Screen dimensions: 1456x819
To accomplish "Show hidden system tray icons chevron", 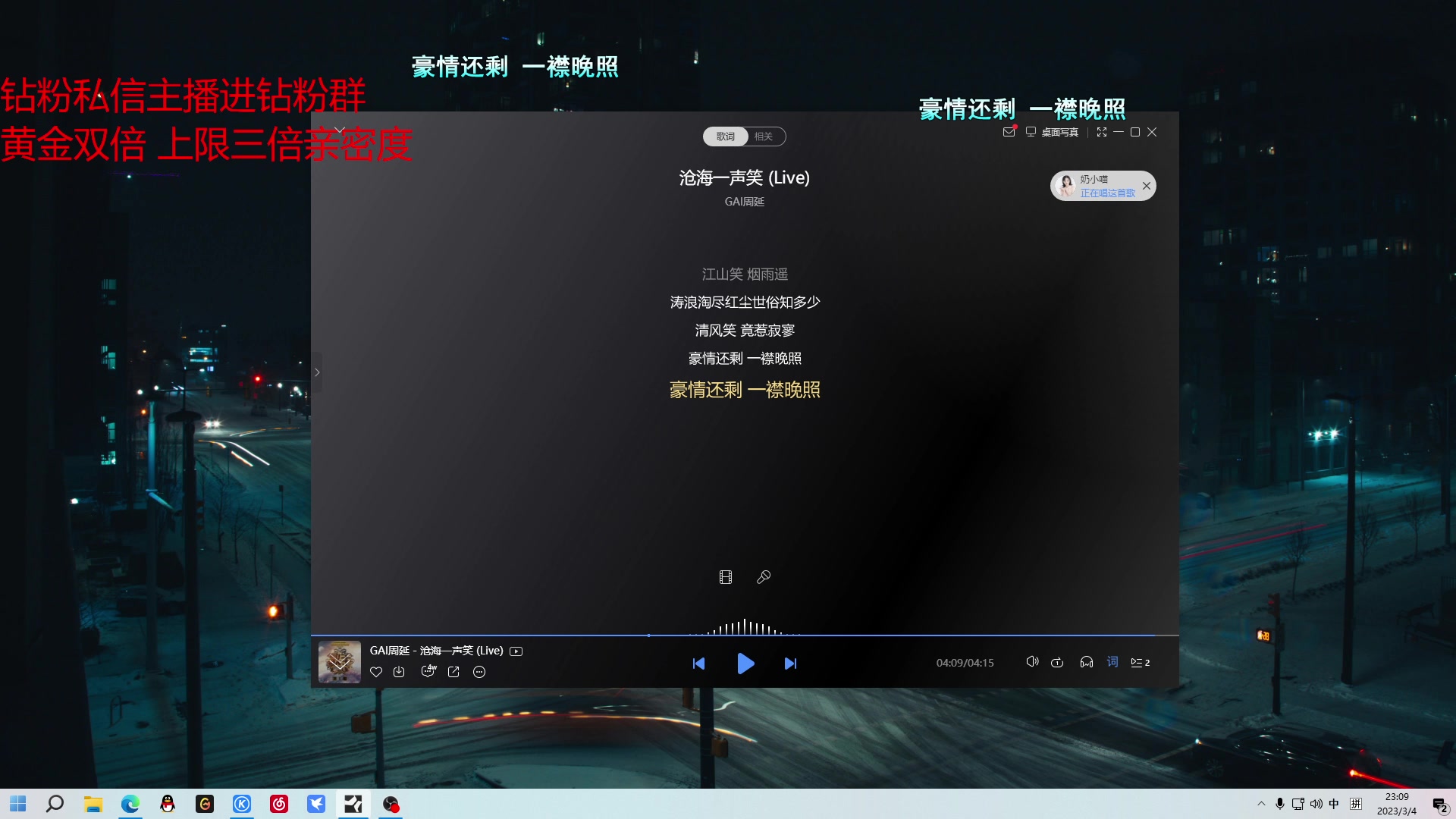I will tap(1261, 803).
